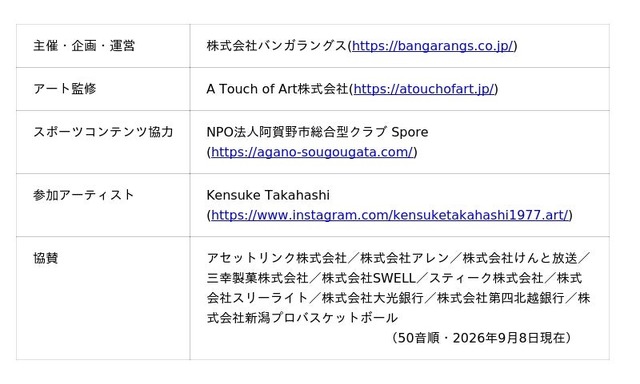Follow the agano-sougougata.com link
This screenshot has width=640, height=384.
click(312, 152)
